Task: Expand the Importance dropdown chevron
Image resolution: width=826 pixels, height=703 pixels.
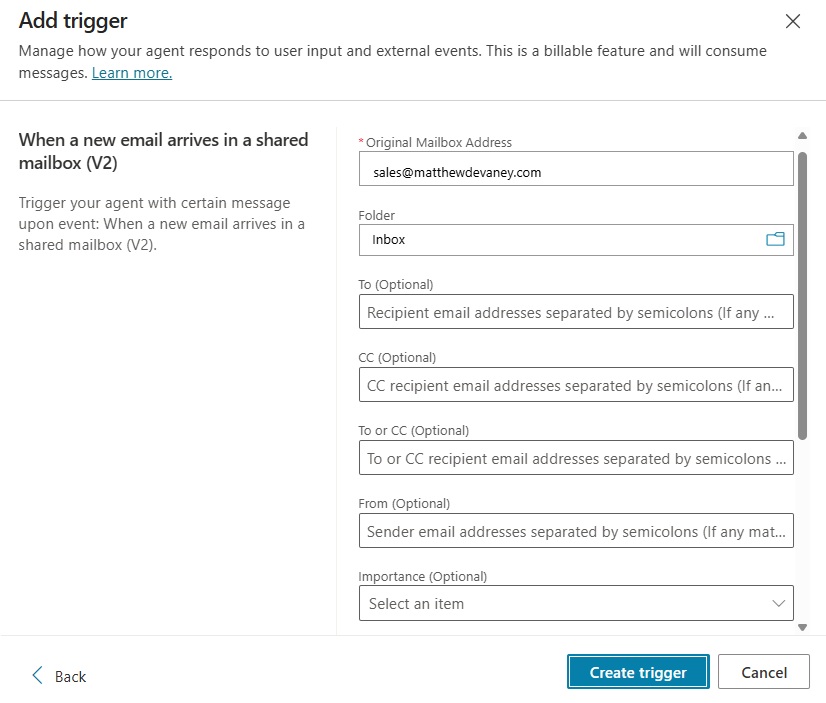Action: 779,603
